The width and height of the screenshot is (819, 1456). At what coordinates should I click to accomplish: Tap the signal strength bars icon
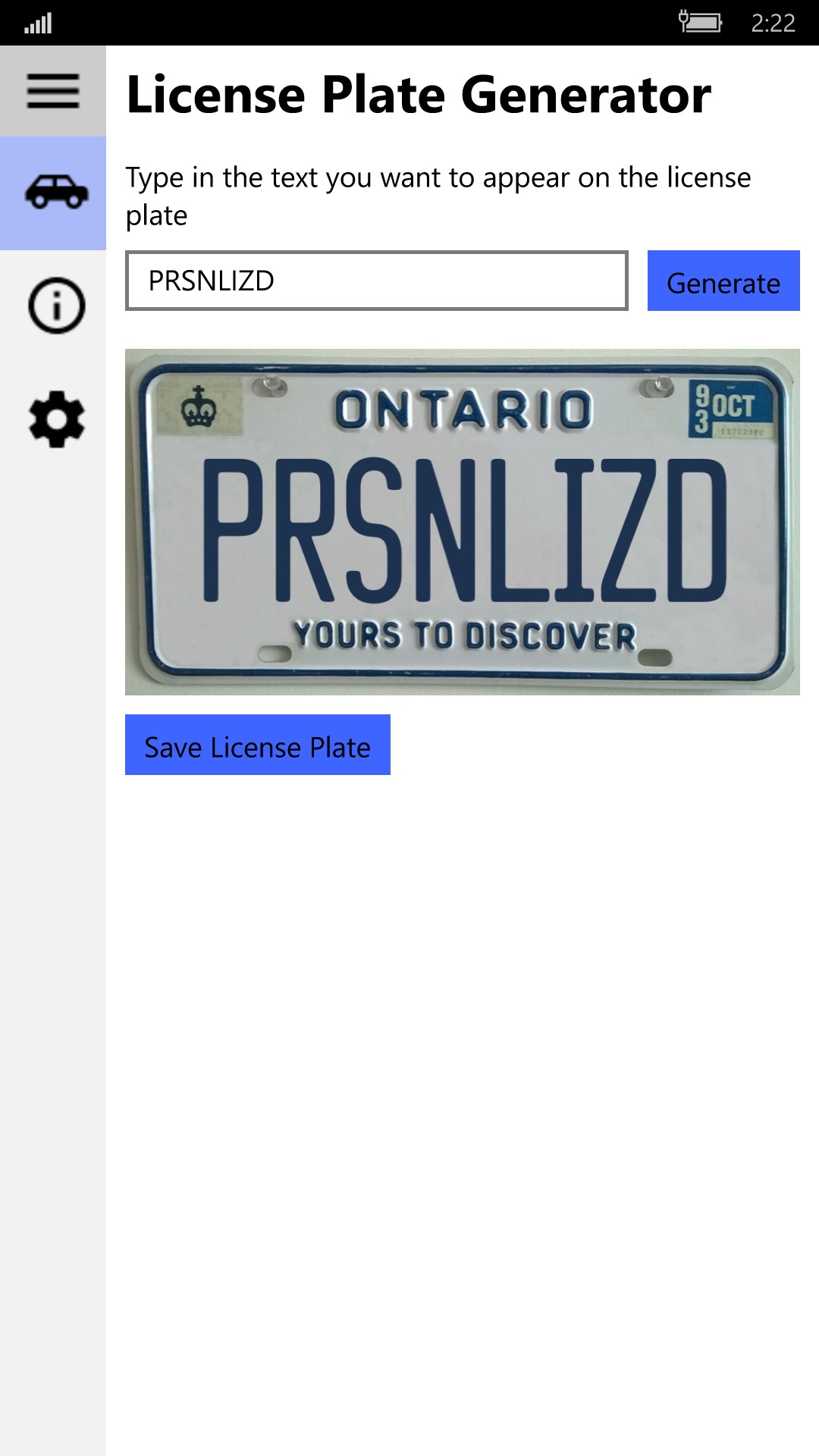(38, 24)
